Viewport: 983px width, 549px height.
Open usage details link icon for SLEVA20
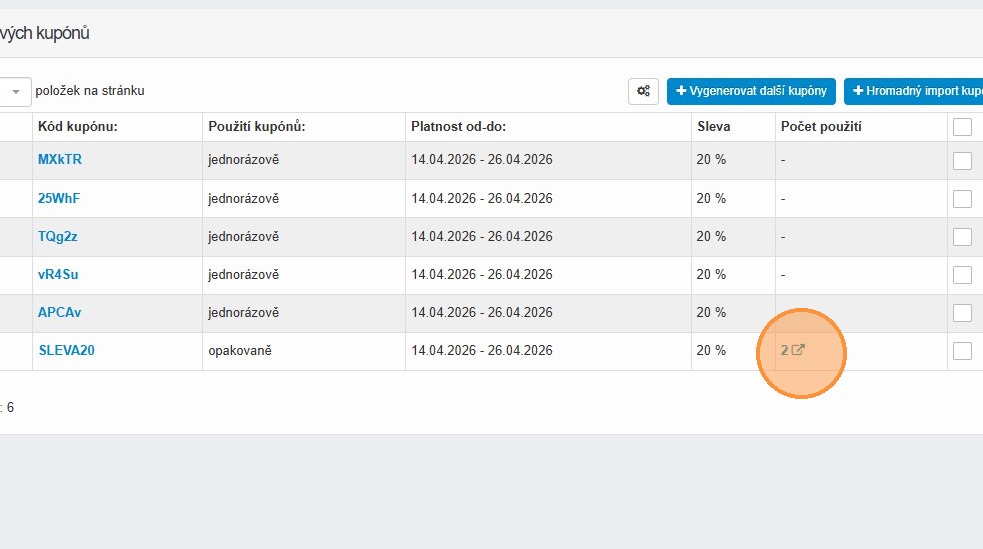798,350
